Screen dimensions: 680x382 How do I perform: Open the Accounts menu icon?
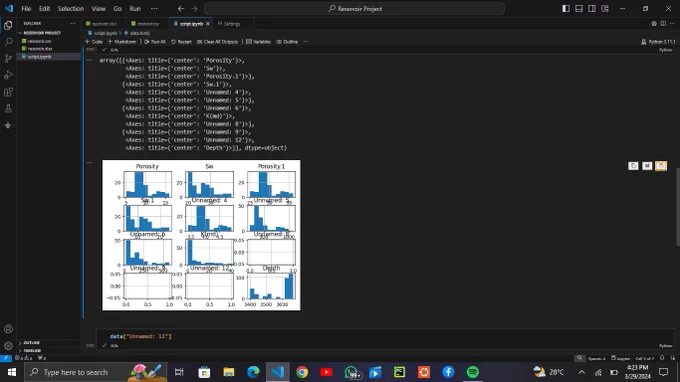click(x=8, y=329)
